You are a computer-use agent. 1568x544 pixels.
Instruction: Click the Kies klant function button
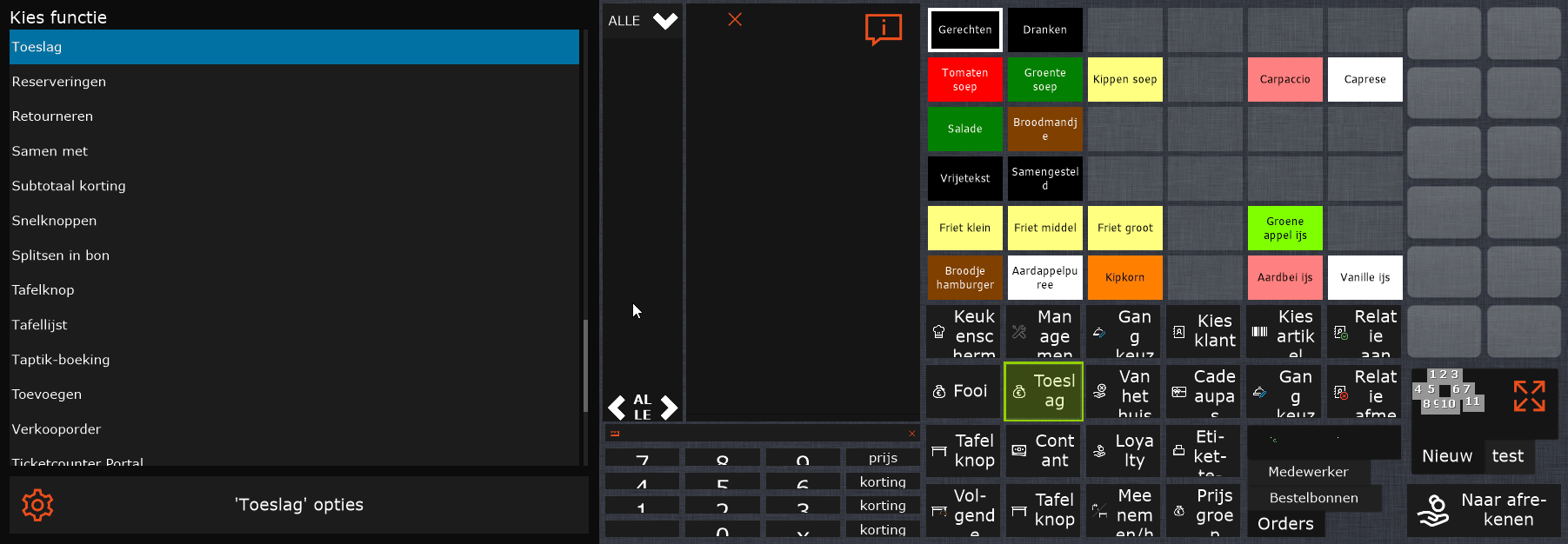(x=1204, y=332)
